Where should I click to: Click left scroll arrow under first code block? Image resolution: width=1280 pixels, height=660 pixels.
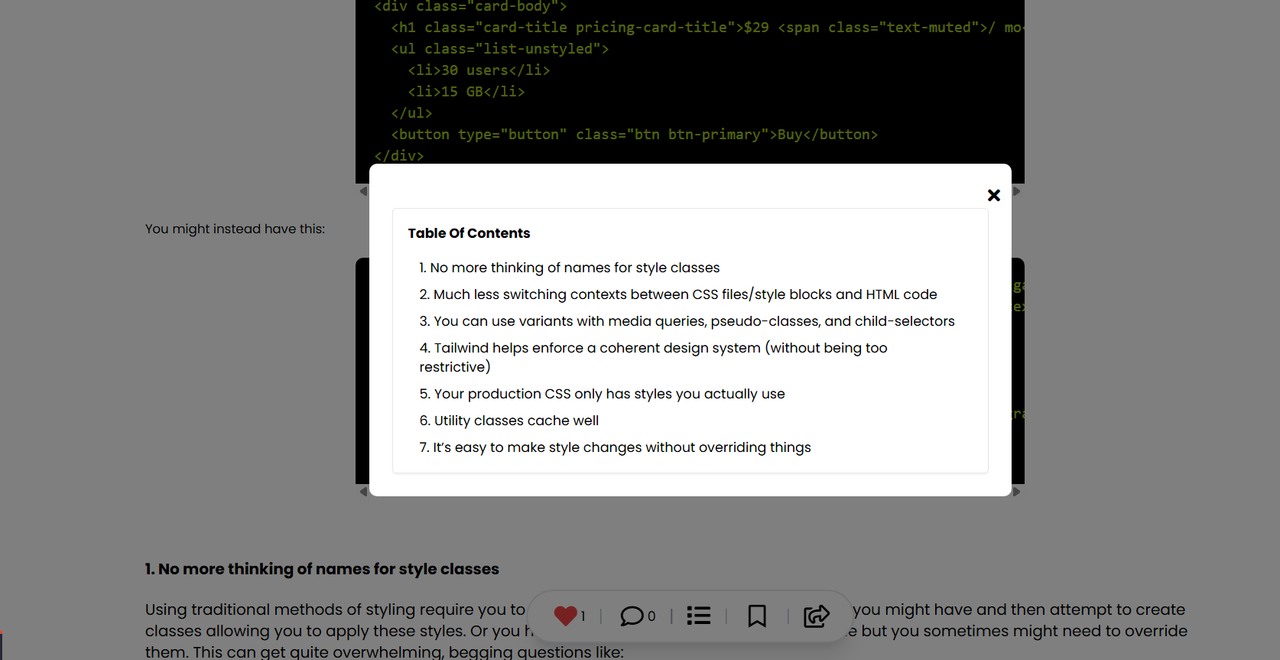pos(363,191)
